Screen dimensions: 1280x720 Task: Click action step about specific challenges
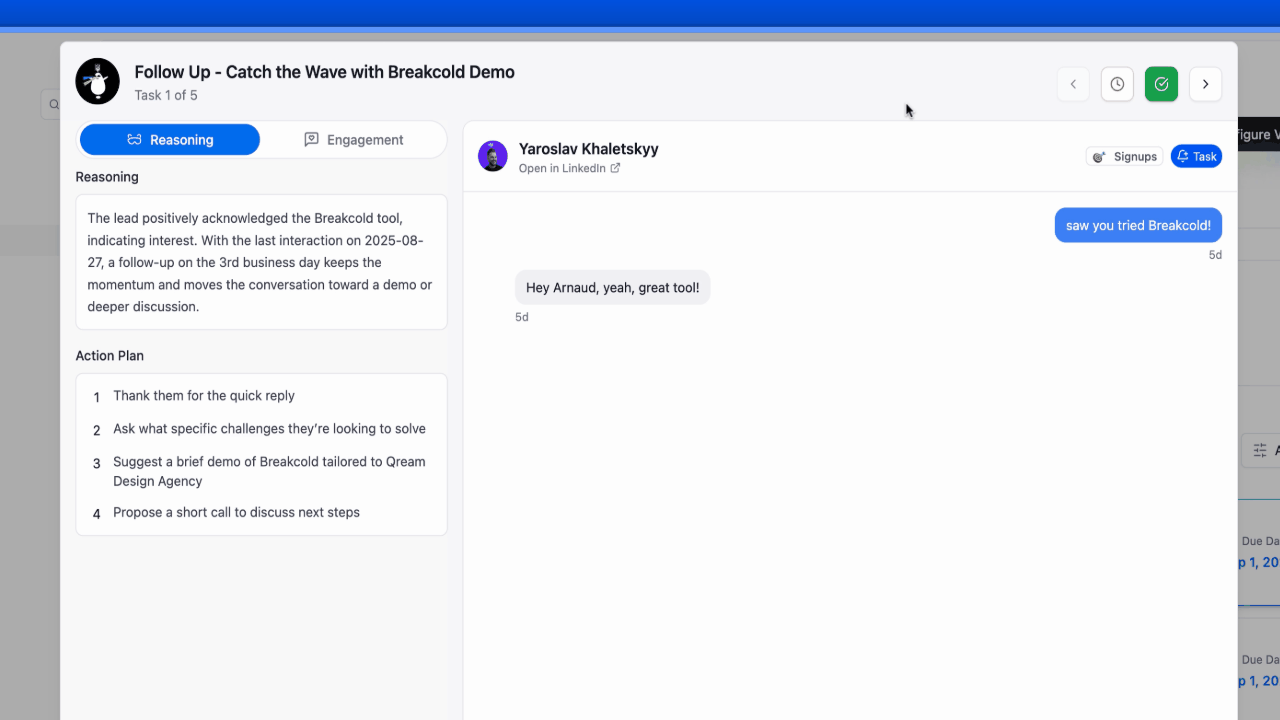[269, 429]
